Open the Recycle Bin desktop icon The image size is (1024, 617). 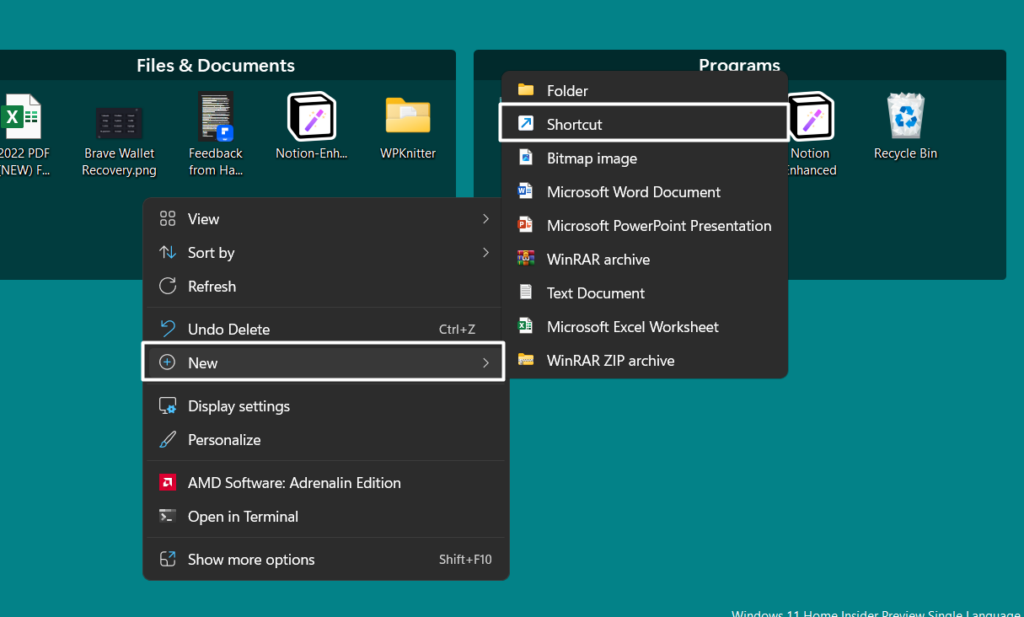pos(906,118)
